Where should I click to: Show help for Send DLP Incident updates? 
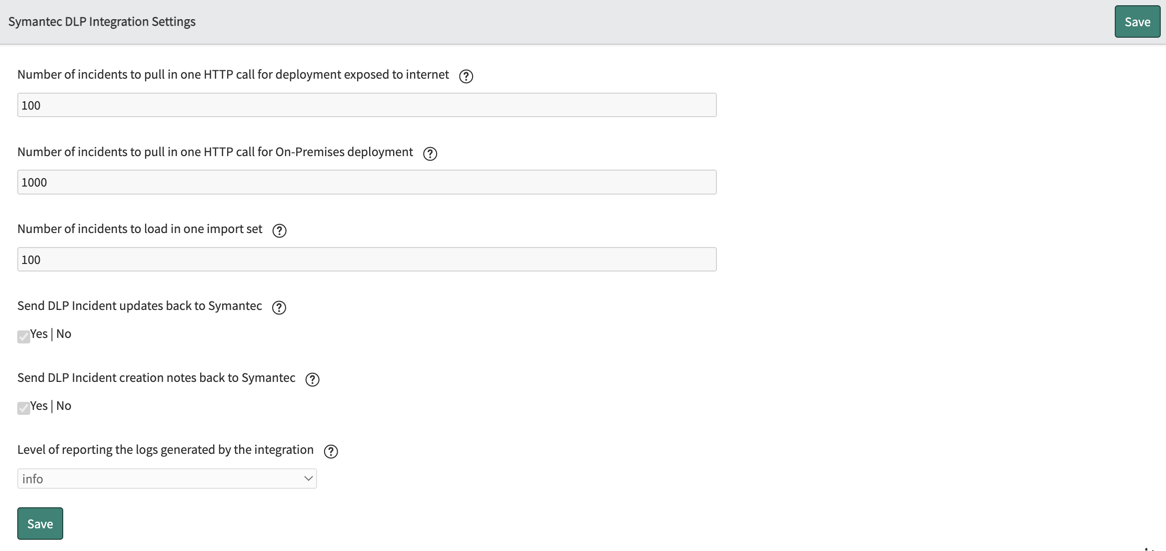click(x=279, y=308)
